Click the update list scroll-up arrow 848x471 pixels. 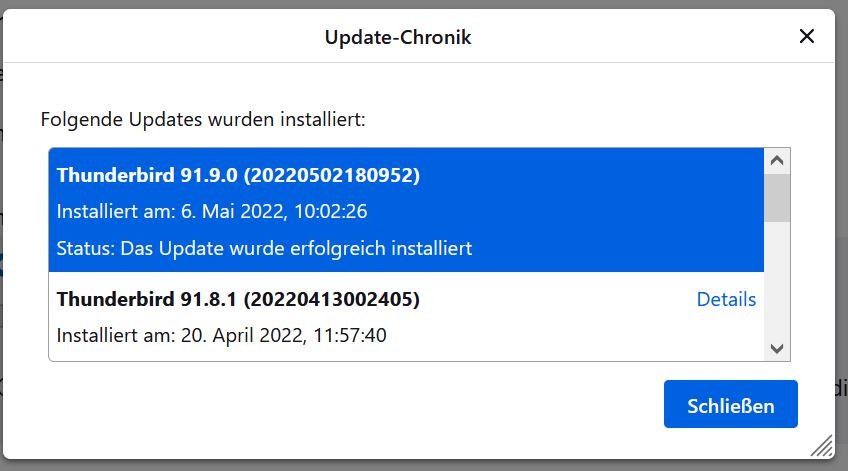777,161
